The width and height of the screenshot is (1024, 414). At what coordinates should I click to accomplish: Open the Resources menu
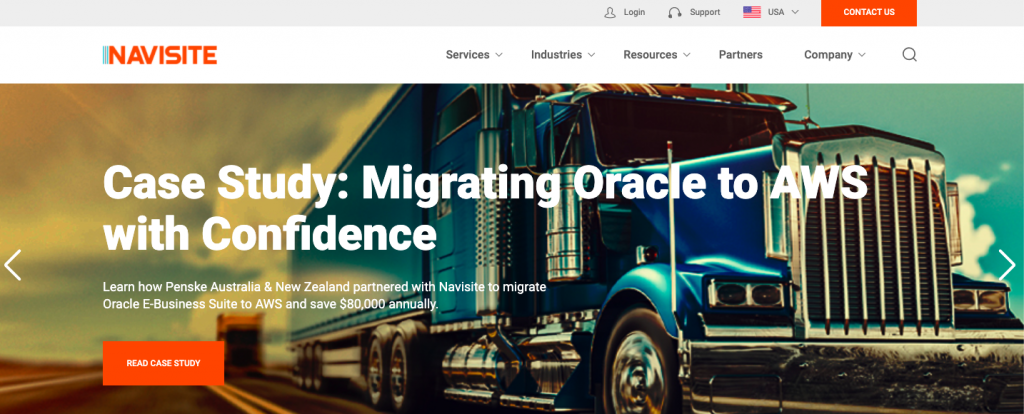coord(650,55)
